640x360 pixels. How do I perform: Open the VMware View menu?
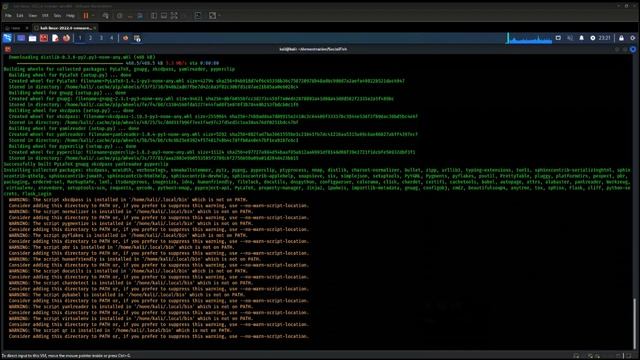[x=33, y=16]
